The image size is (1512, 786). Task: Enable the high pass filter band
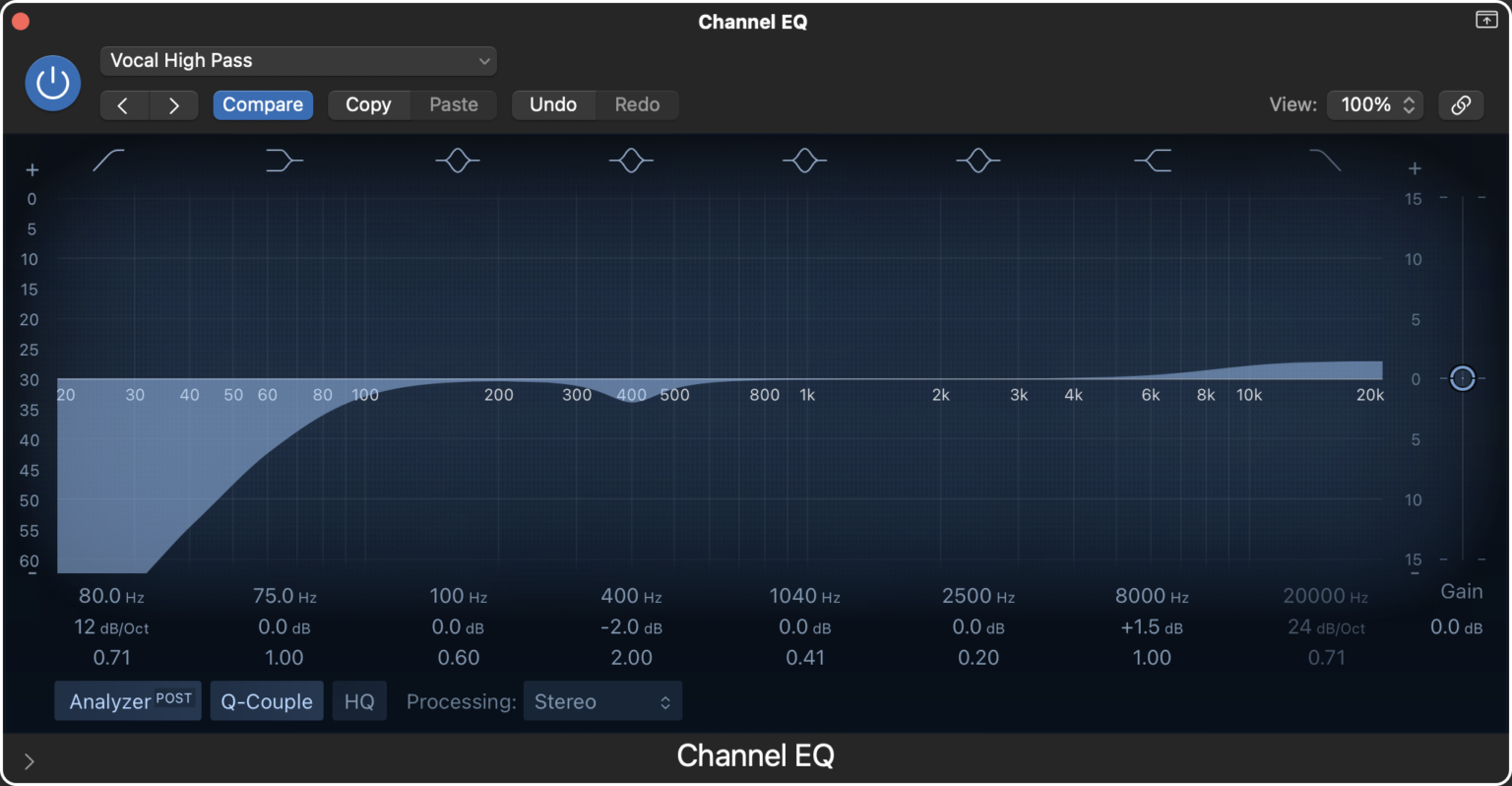pyautogui.click(x=108, y=160)
